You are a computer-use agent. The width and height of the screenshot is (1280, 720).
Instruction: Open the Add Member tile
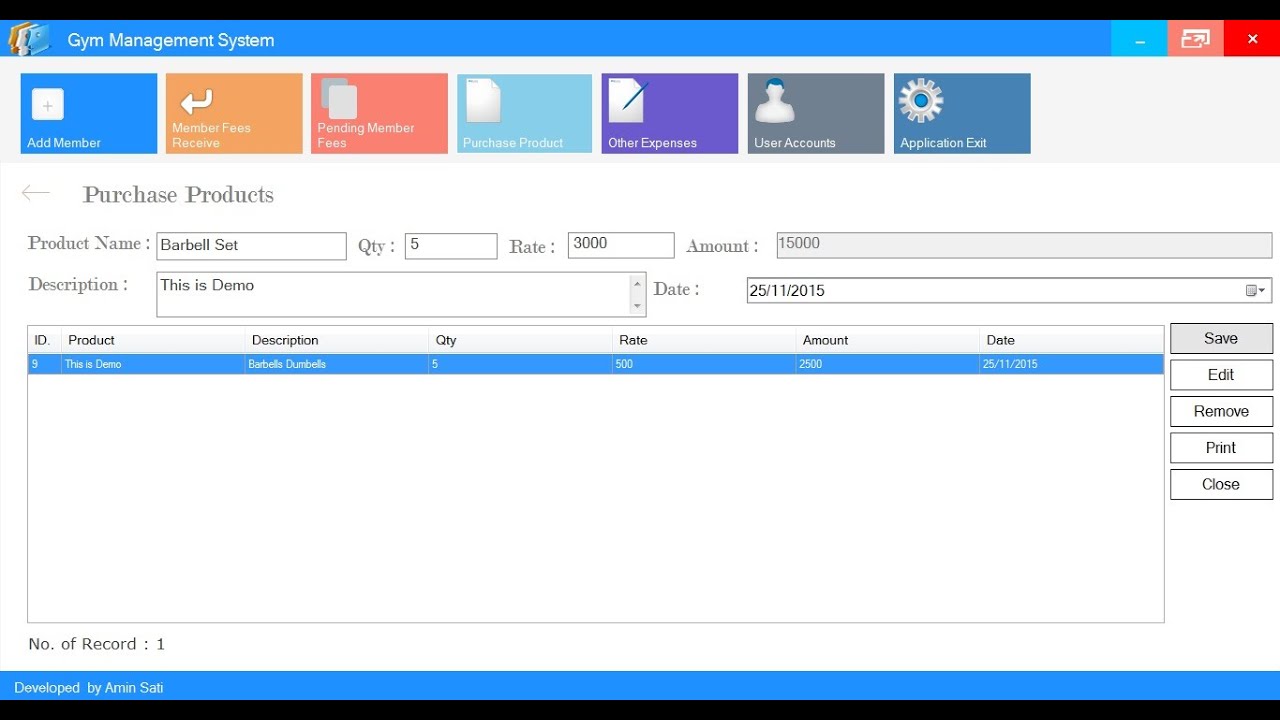tap(89, 113)
